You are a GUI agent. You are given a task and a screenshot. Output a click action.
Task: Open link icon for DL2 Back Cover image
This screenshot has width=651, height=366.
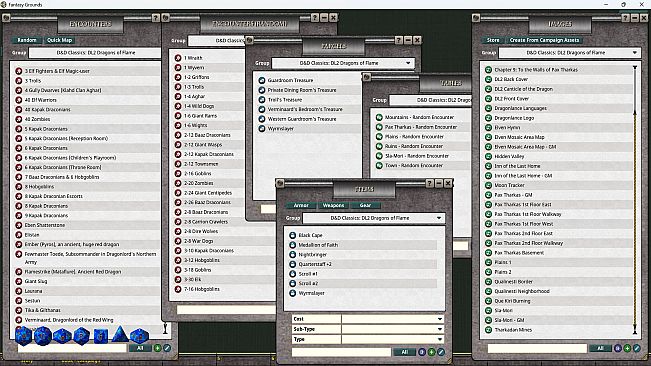(x=489, y=79)
